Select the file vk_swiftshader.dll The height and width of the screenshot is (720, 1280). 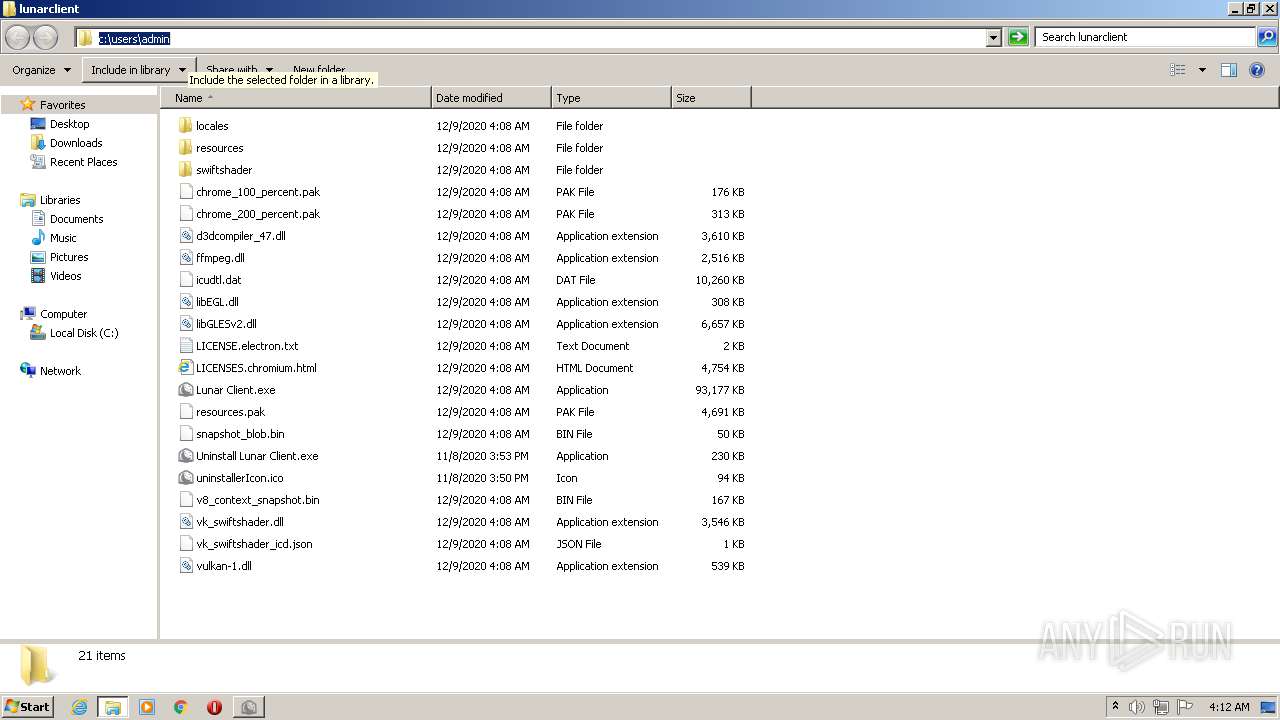tap(239, 522)
